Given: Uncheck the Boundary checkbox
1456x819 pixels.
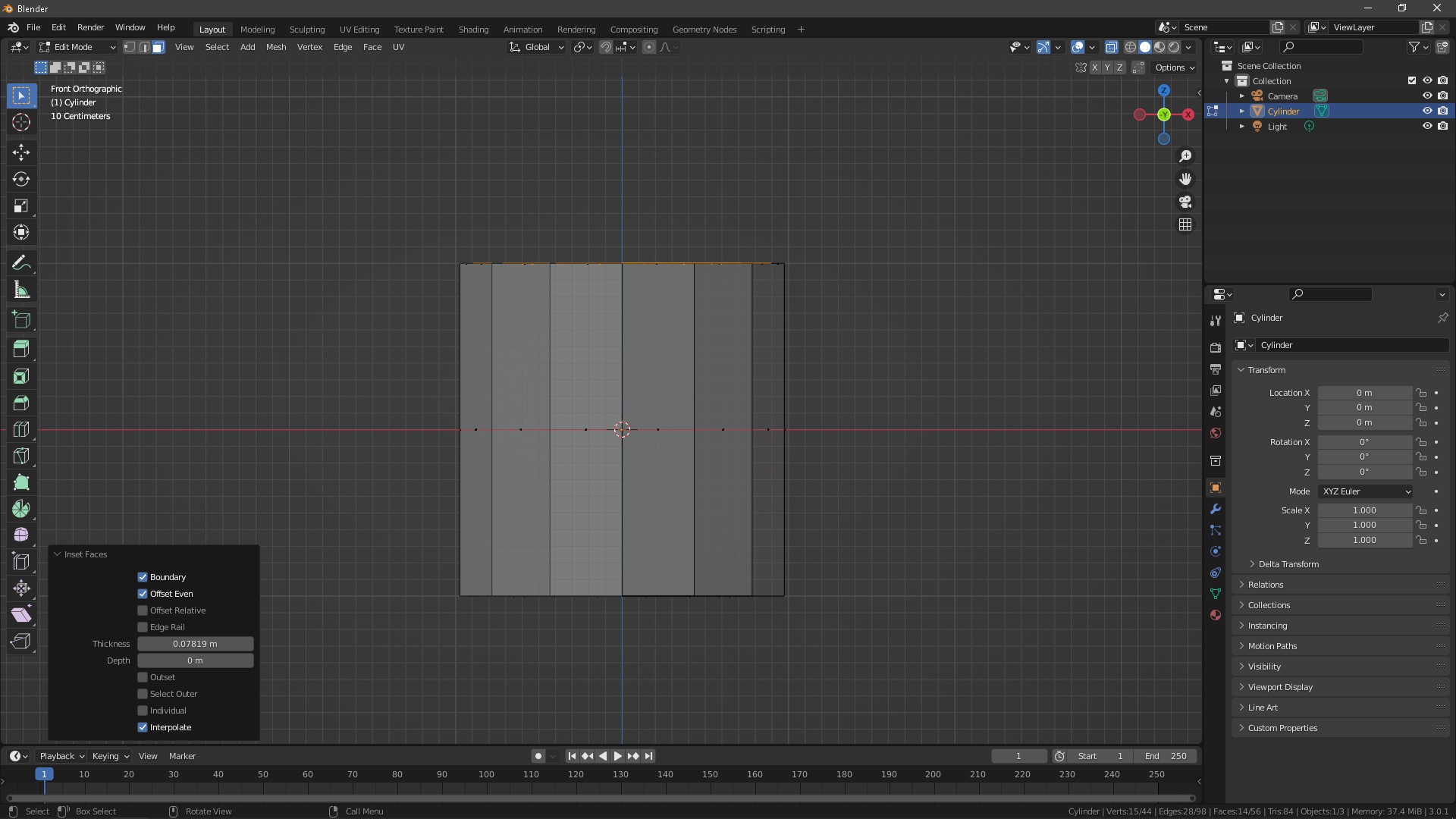Looking at the screenshot, I should (143, 577).
